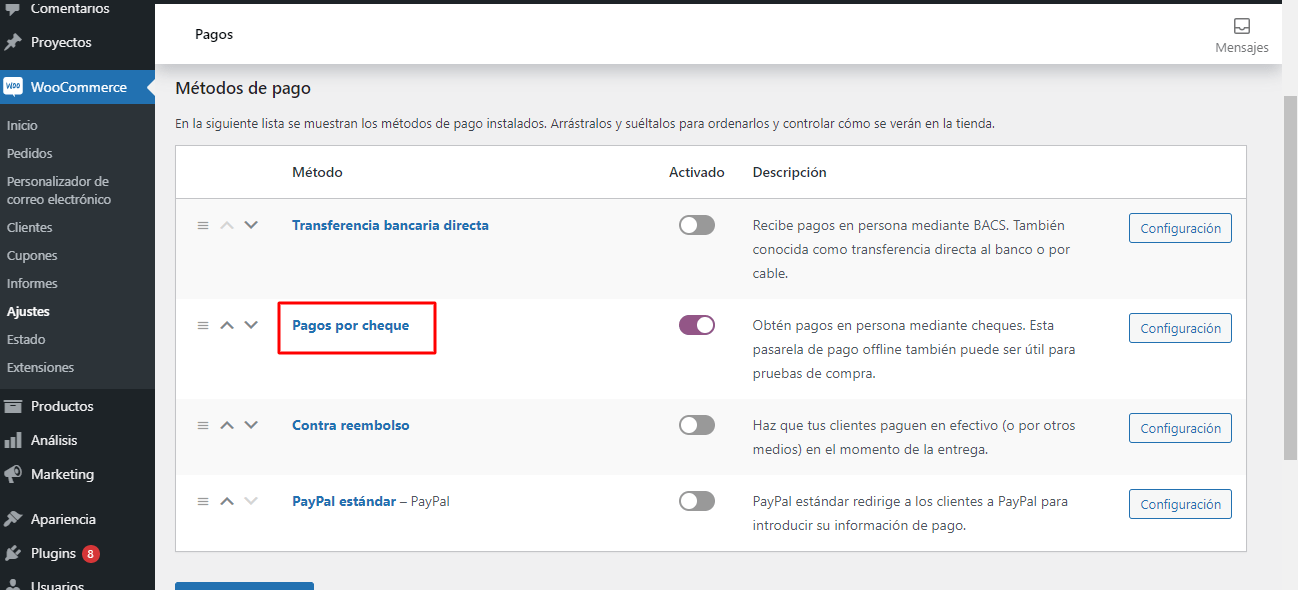Open Transferencia bancaria directa link
This screenshot has width=1298, height=590.
pyautogui.click(x=390, y=225)
